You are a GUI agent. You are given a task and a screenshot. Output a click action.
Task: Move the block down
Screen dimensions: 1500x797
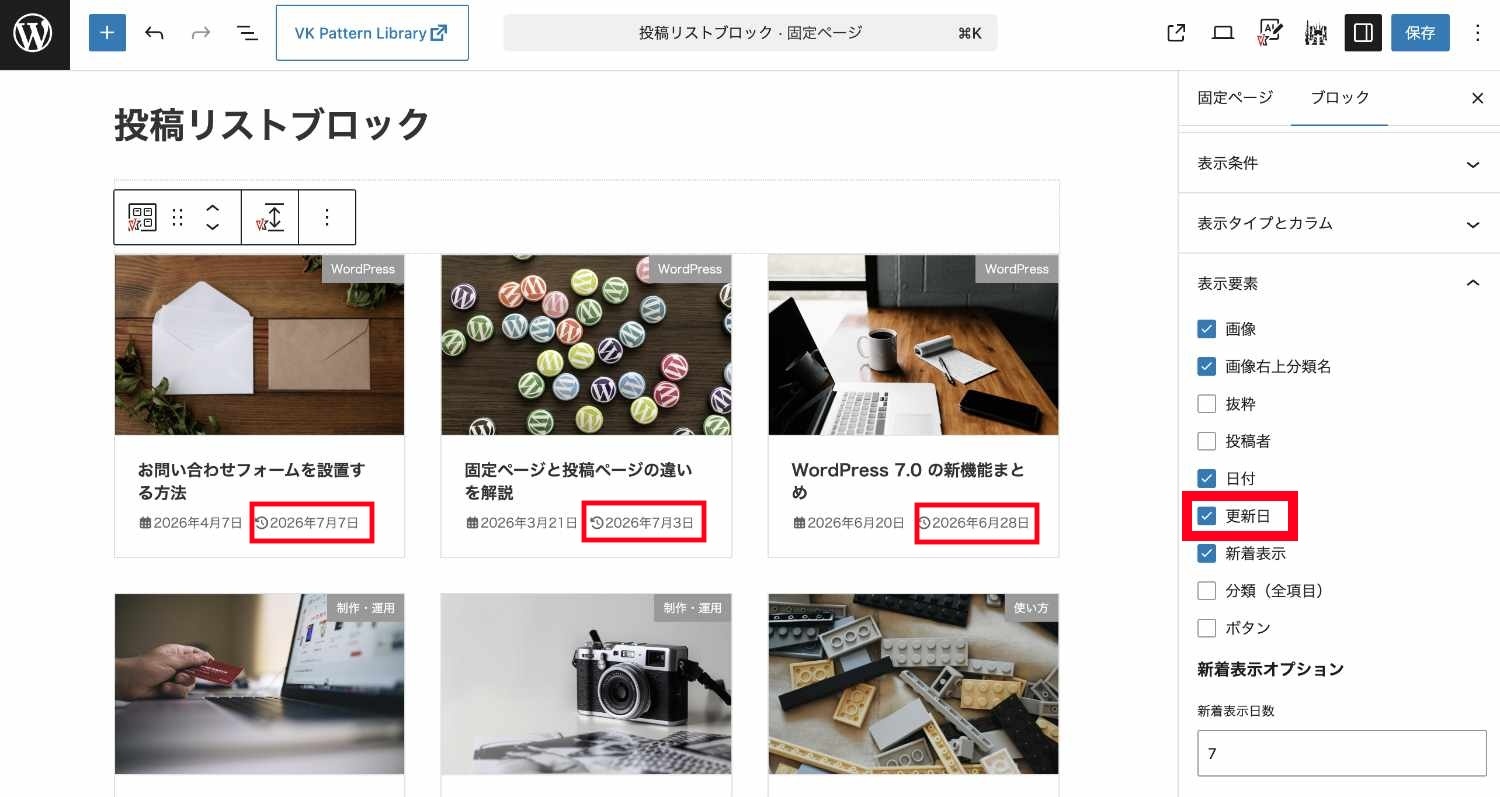tap(212, 227)
